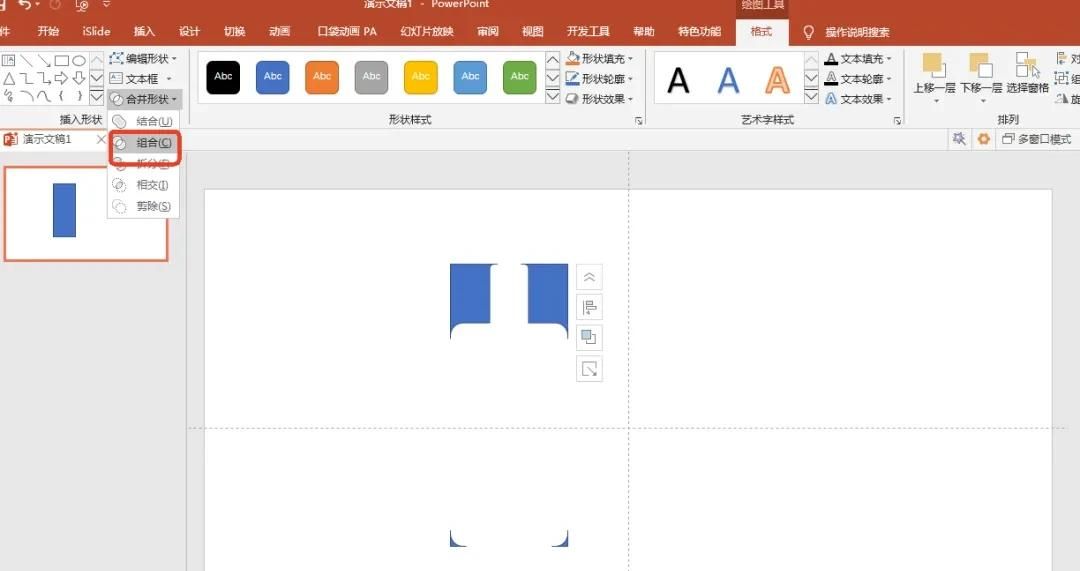Click the double-chevron floating icon beside the shape
1080x571 pixels.
pyautogui.click(x=589, y=278)
